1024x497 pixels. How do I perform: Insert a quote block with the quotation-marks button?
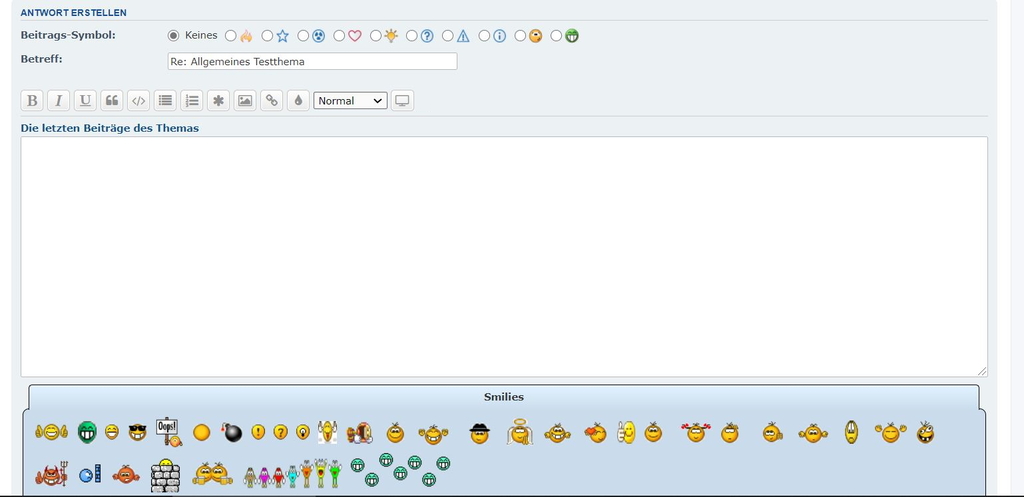click(x=112, y=101)
